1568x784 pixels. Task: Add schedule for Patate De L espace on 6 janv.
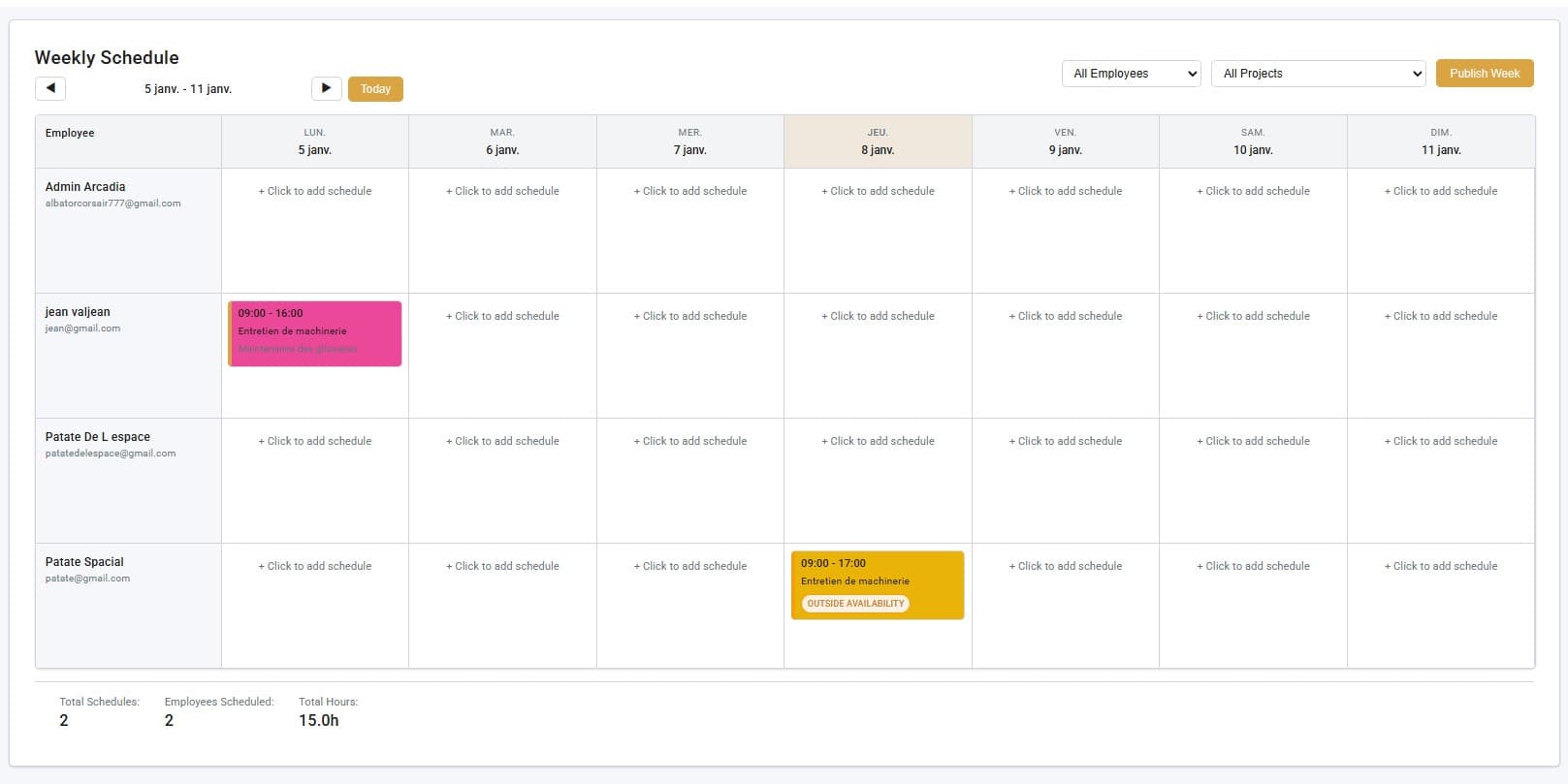(x=502, y=441)
